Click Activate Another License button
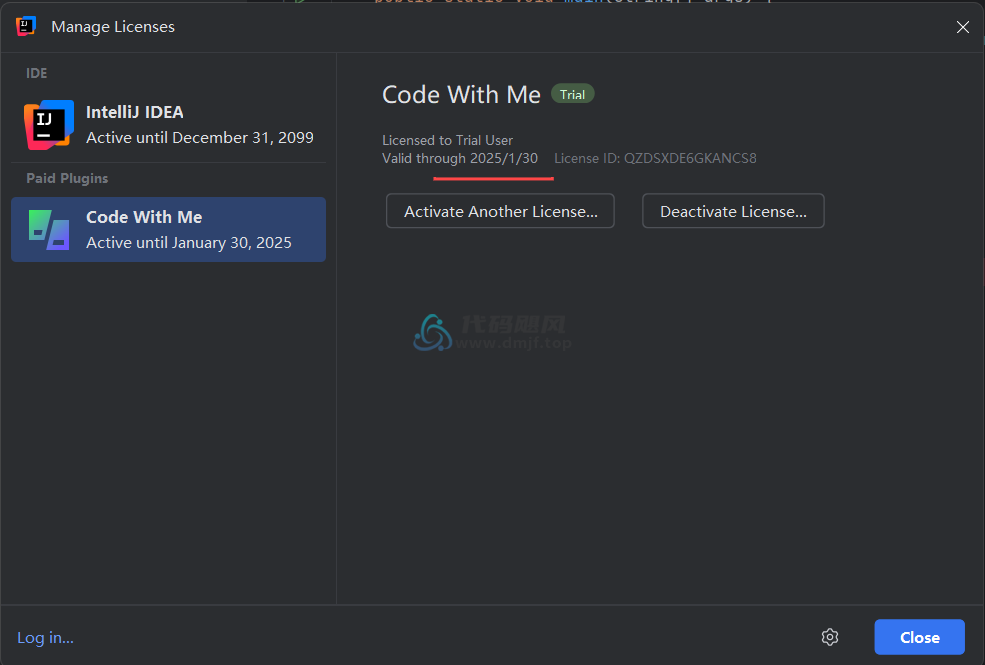 500,211
